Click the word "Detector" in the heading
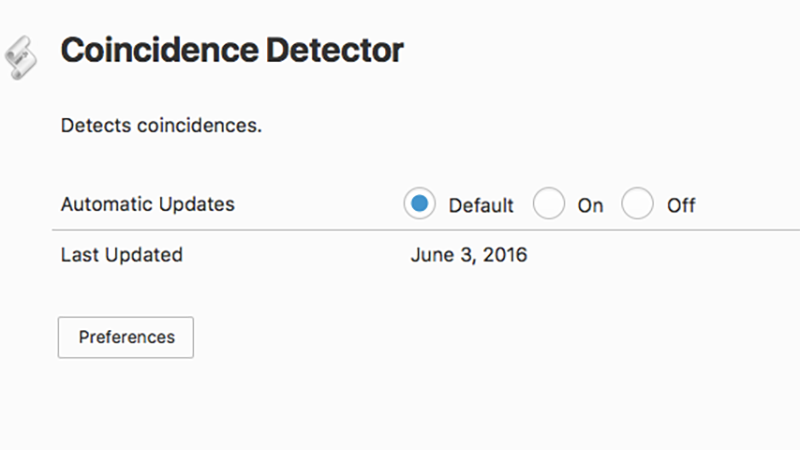This screenshot has height=450, width=800. pyautogui.click(x=335, y=50)
